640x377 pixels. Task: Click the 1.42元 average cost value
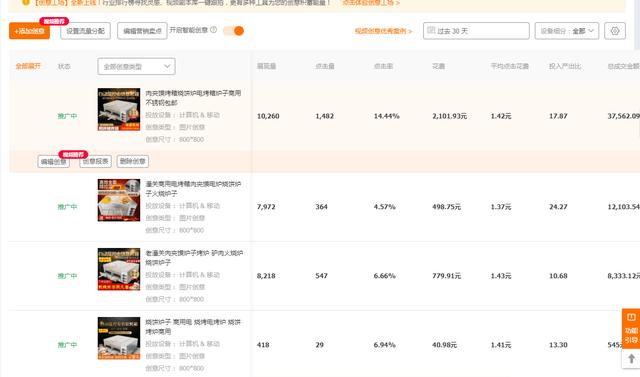[501, 116]
